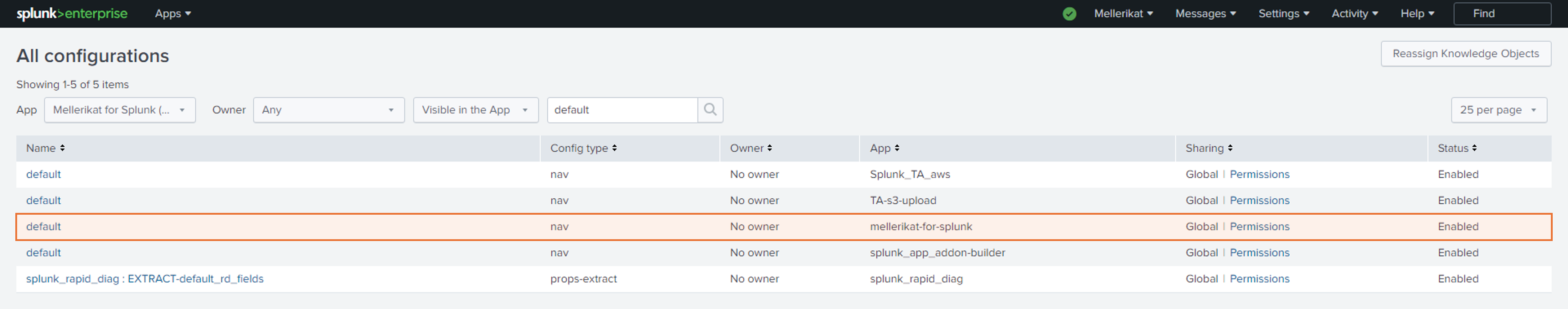Click the splunk_rapid_diag app cell

click(x=915, y=279)
